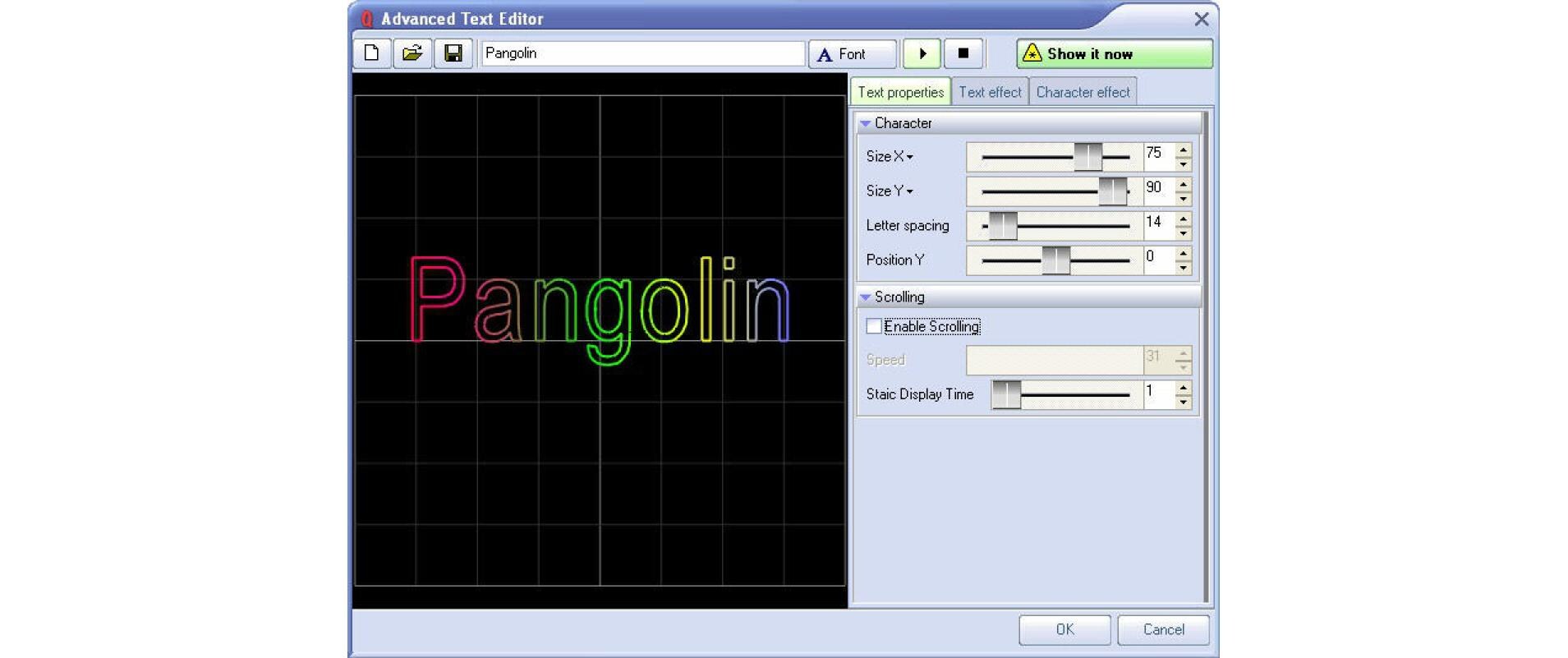Decrease Position Y with down arrow

(1183, 267)
